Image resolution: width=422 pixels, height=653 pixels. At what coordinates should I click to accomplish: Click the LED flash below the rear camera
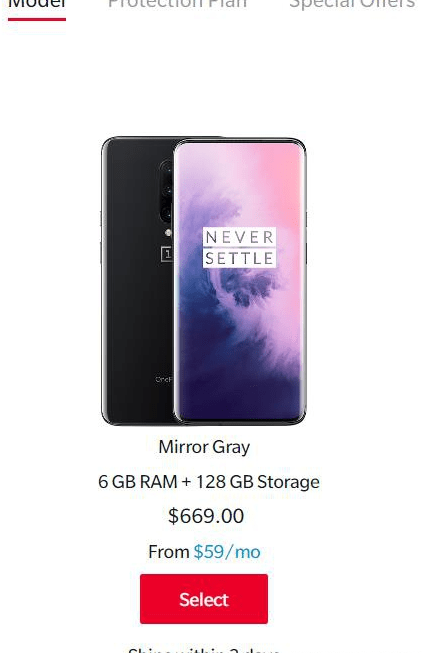[168, 232]
